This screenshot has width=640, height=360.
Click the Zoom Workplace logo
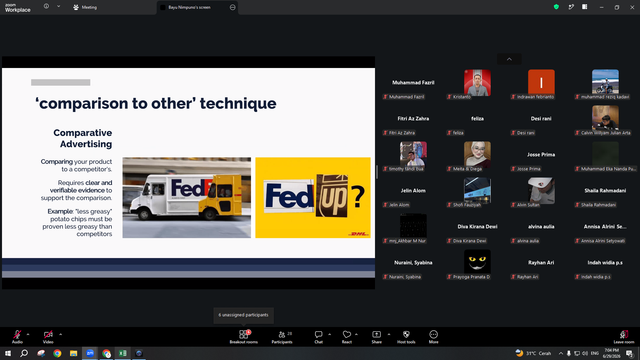18,7
